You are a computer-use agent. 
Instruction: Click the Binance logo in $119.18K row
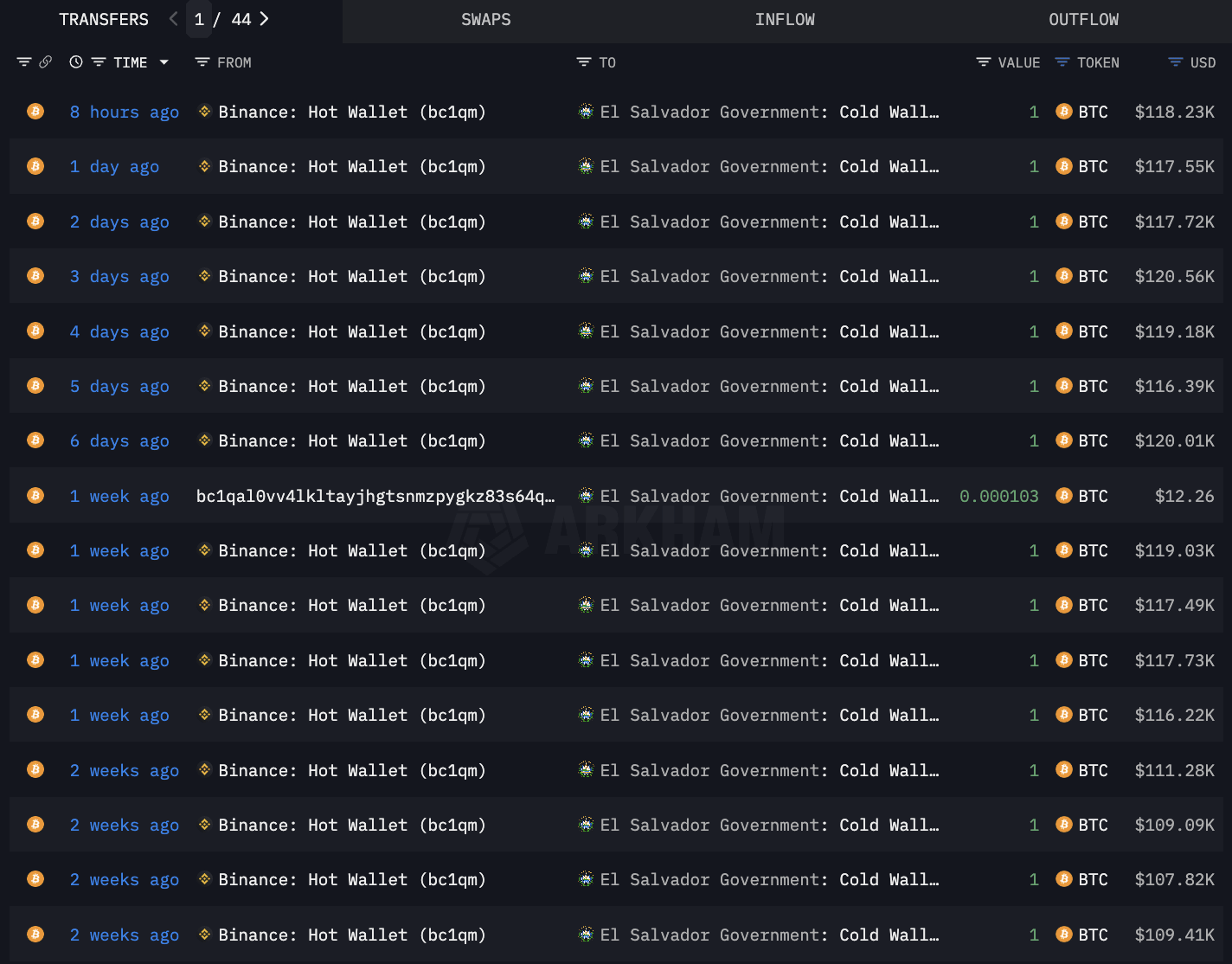point(205,331)
